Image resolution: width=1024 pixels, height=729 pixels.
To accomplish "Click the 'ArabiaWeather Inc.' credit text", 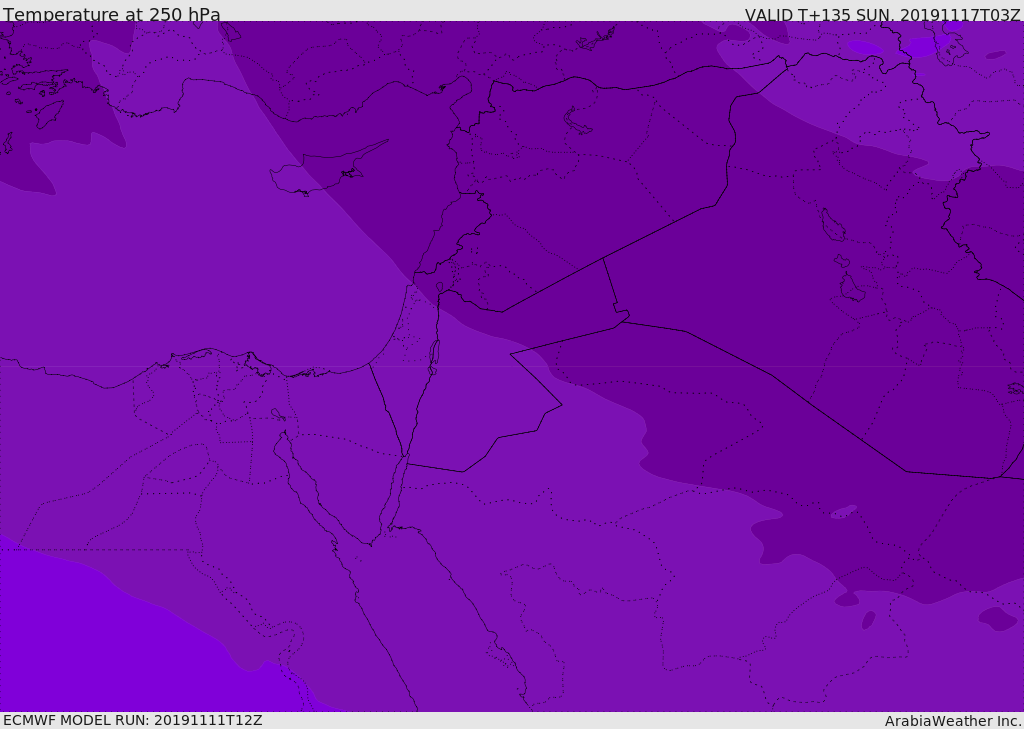I will [x=952, y=721].
